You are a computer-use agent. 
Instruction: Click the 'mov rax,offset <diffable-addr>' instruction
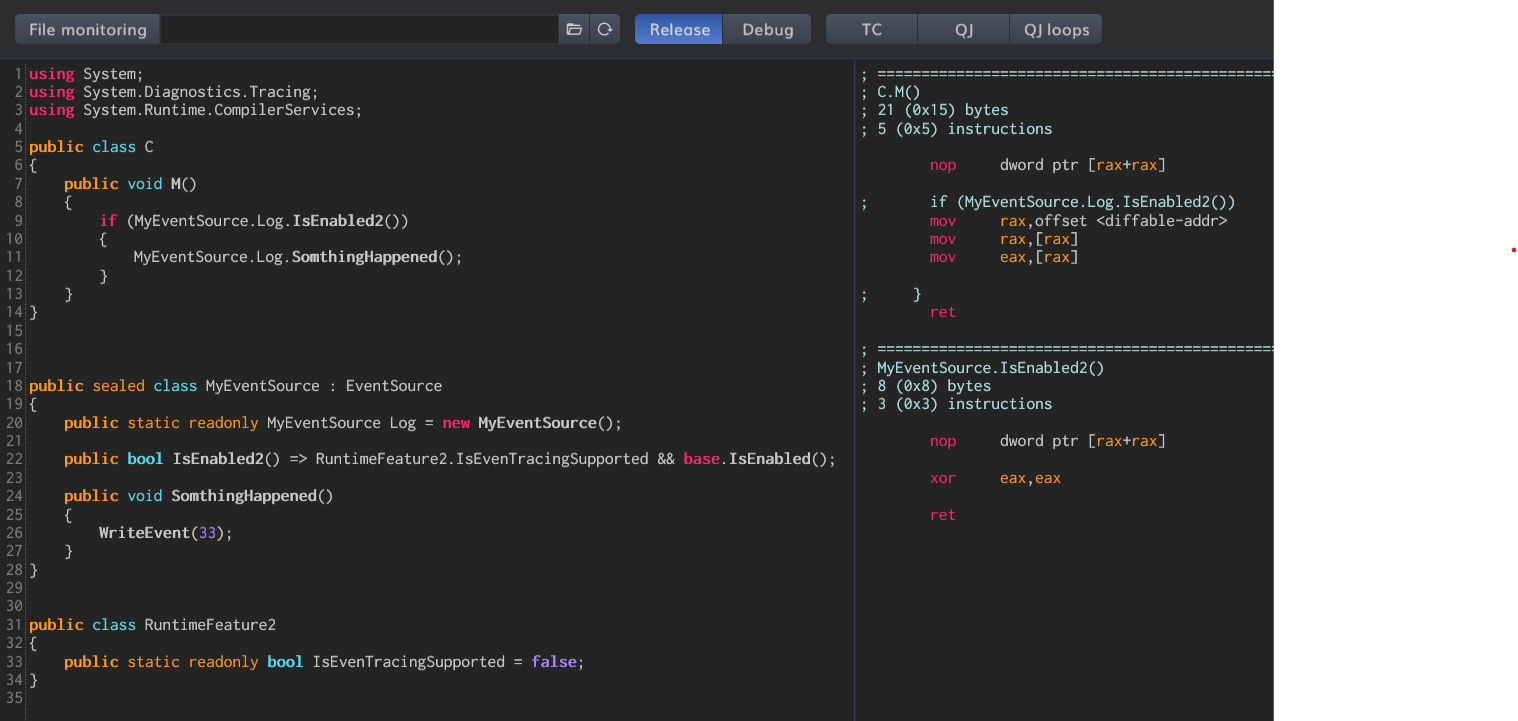(1078, 221)
